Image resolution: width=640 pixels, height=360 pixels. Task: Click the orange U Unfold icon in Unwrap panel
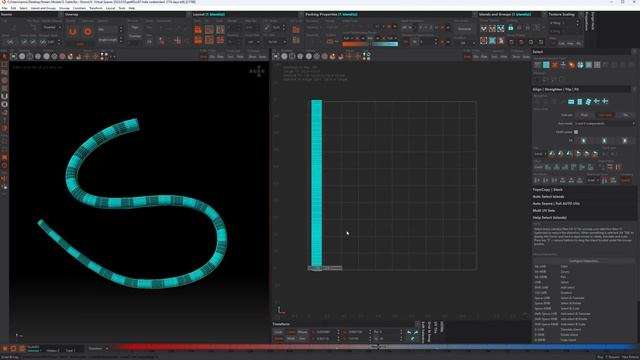73,31
